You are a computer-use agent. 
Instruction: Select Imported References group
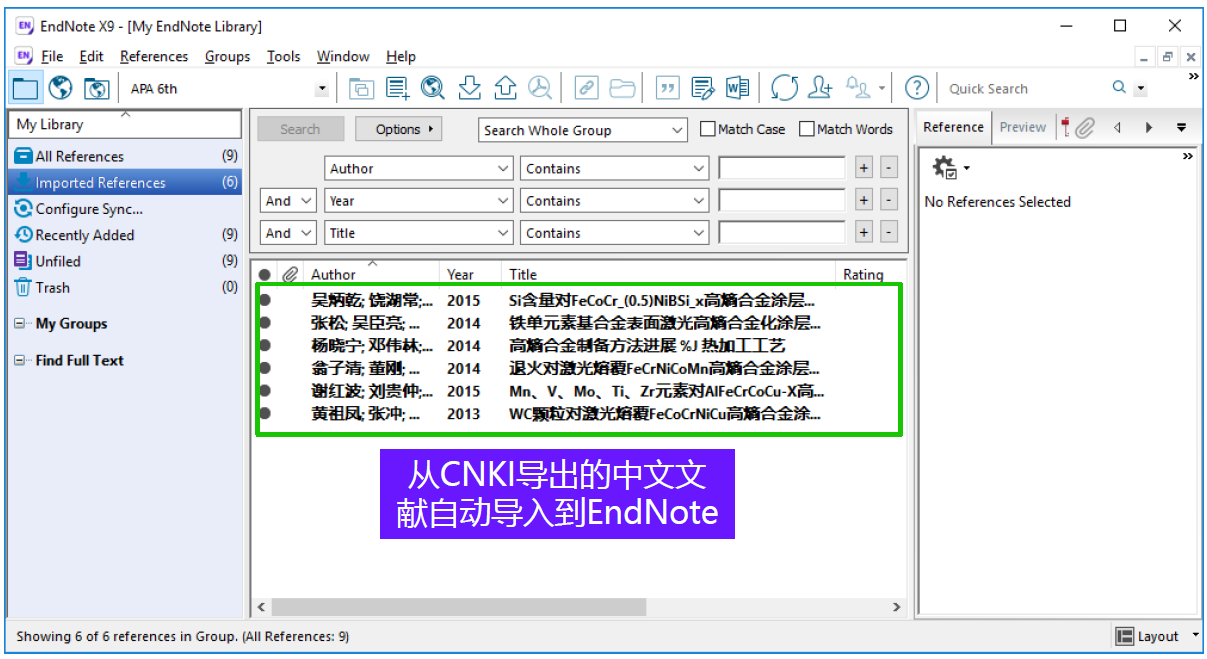coord(125,183)
